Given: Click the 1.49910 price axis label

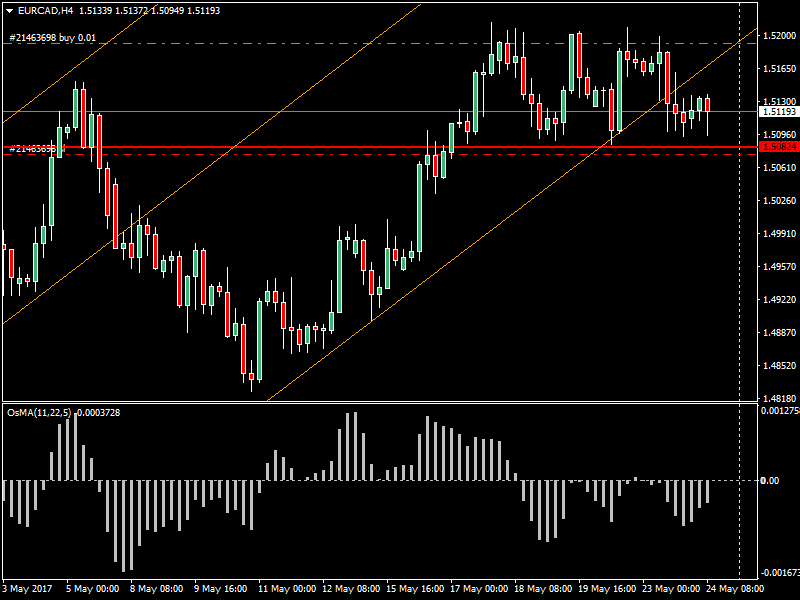Looking at the screenshot, I should pos(779,234).
